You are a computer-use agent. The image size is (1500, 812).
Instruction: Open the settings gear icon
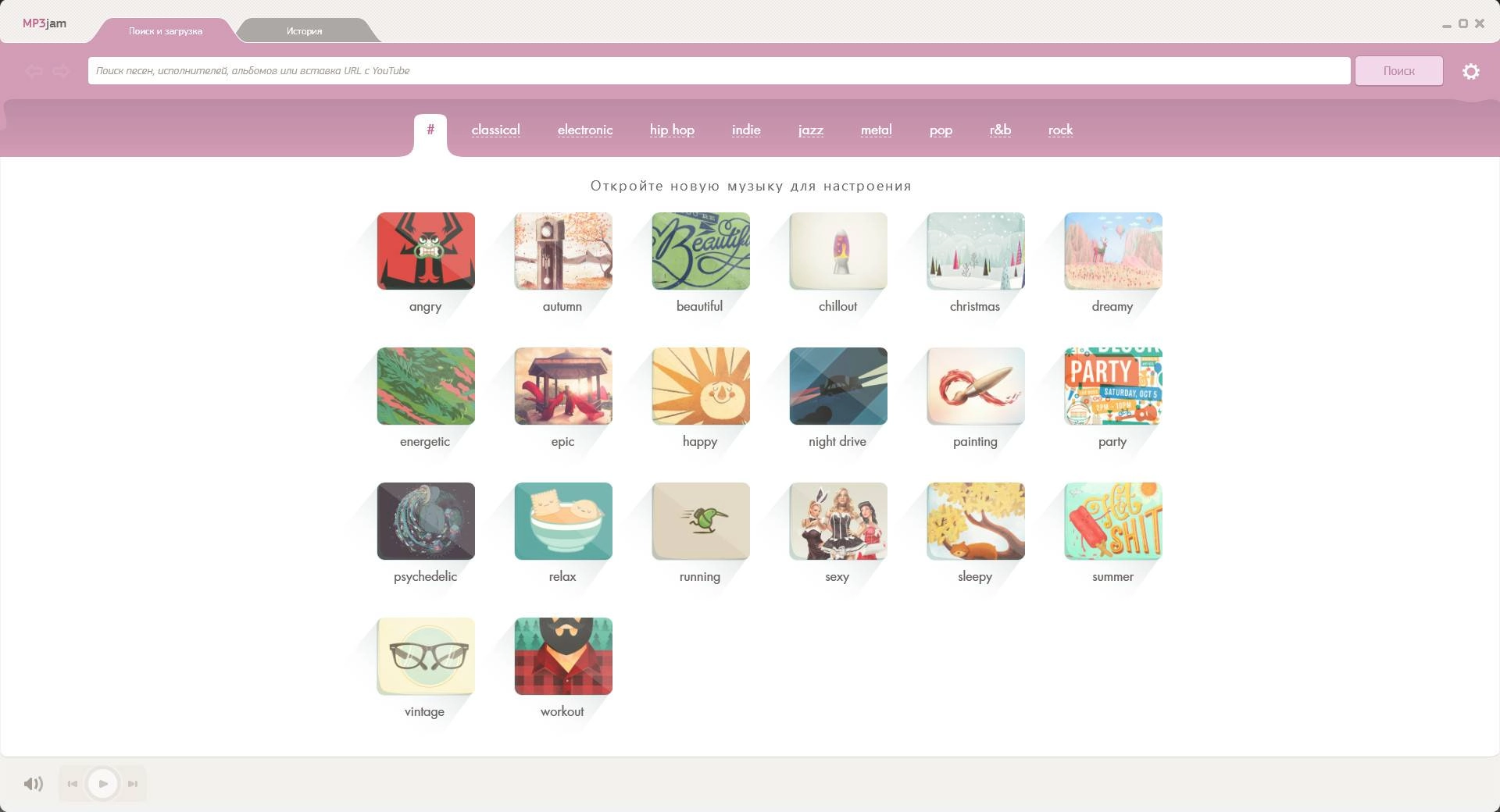[1471, 71]
